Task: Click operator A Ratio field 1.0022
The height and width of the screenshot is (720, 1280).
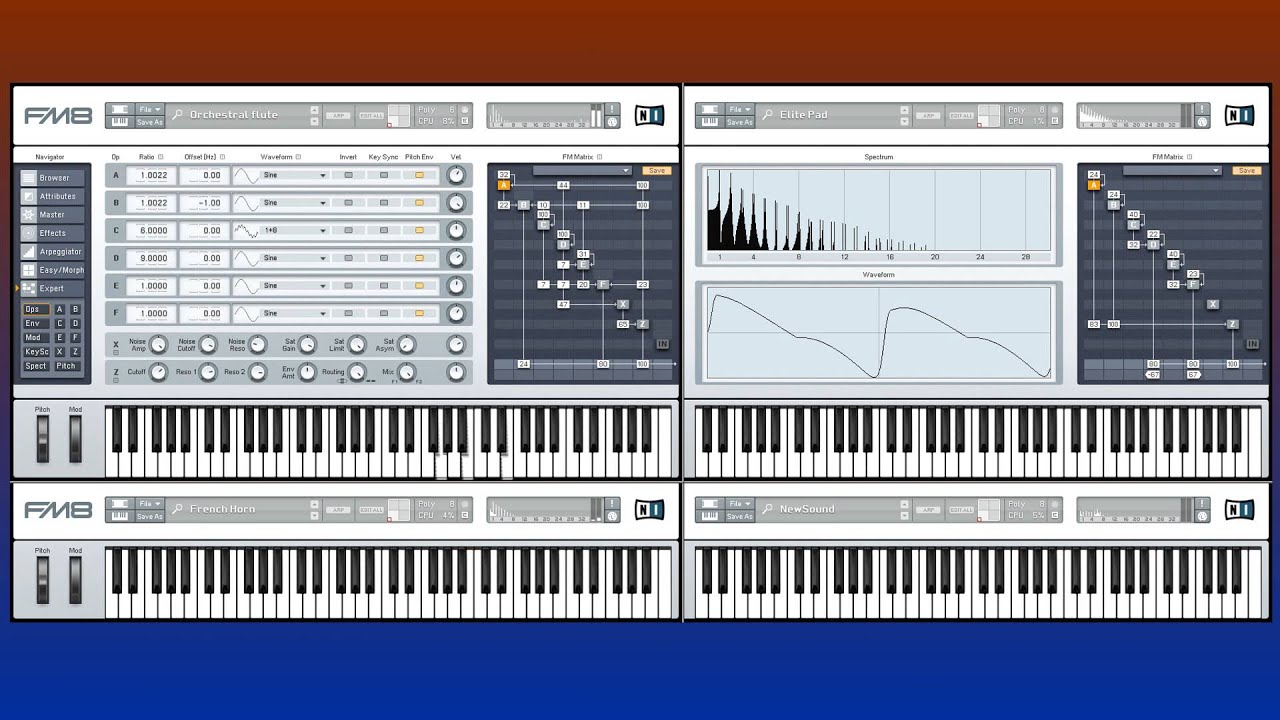Action: [x=153, y=175]
